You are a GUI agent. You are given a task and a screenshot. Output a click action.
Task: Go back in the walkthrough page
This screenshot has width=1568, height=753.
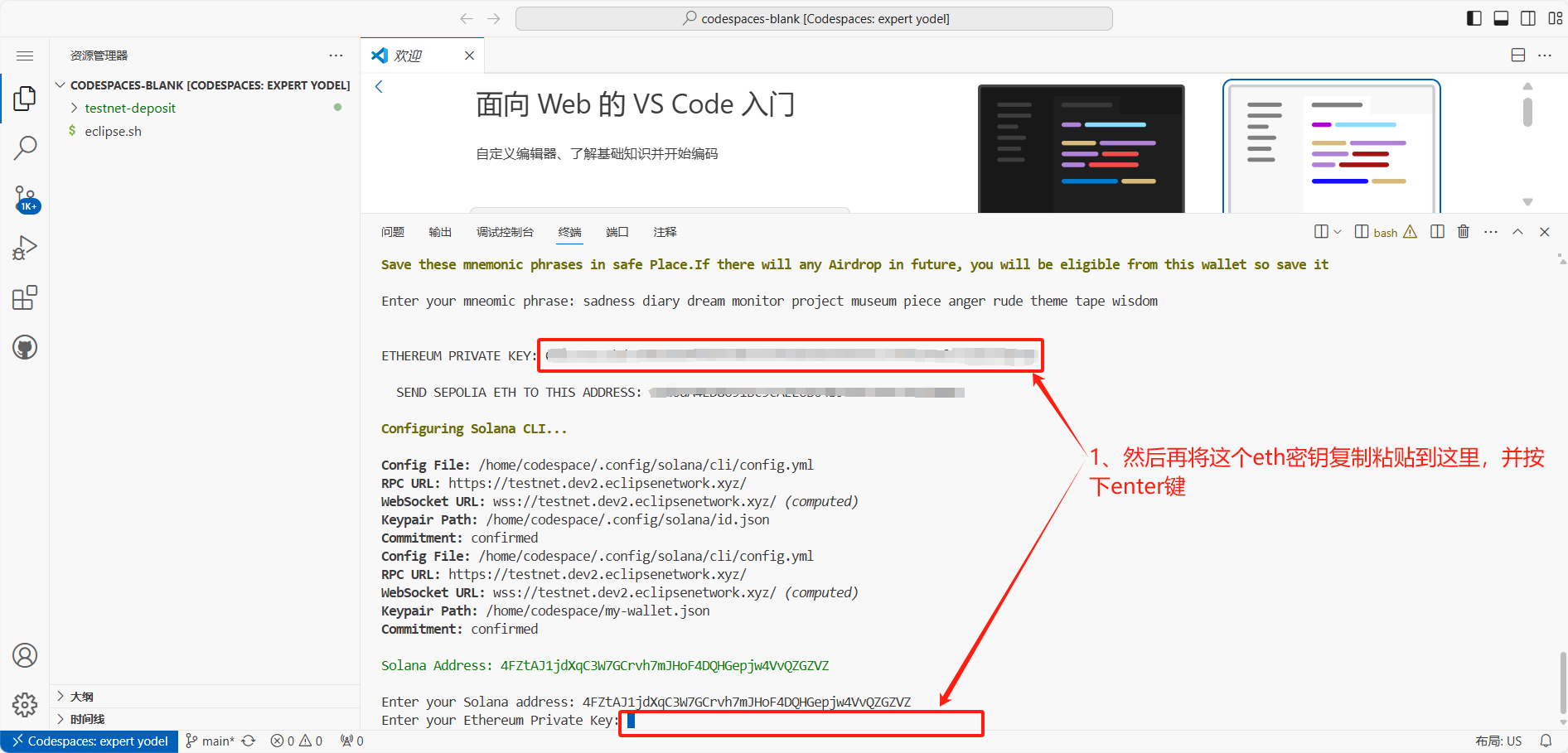(x=379, y=86)
